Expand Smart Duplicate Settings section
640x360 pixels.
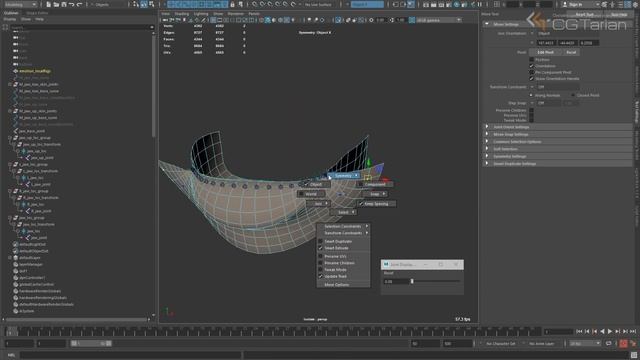pos(557,164)
